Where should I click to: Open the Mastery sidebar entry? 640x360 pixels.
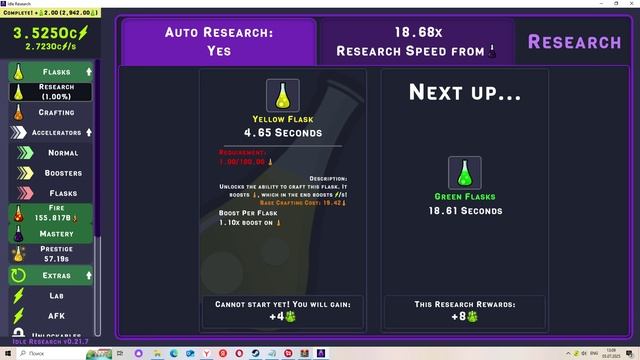coord(51,234)
